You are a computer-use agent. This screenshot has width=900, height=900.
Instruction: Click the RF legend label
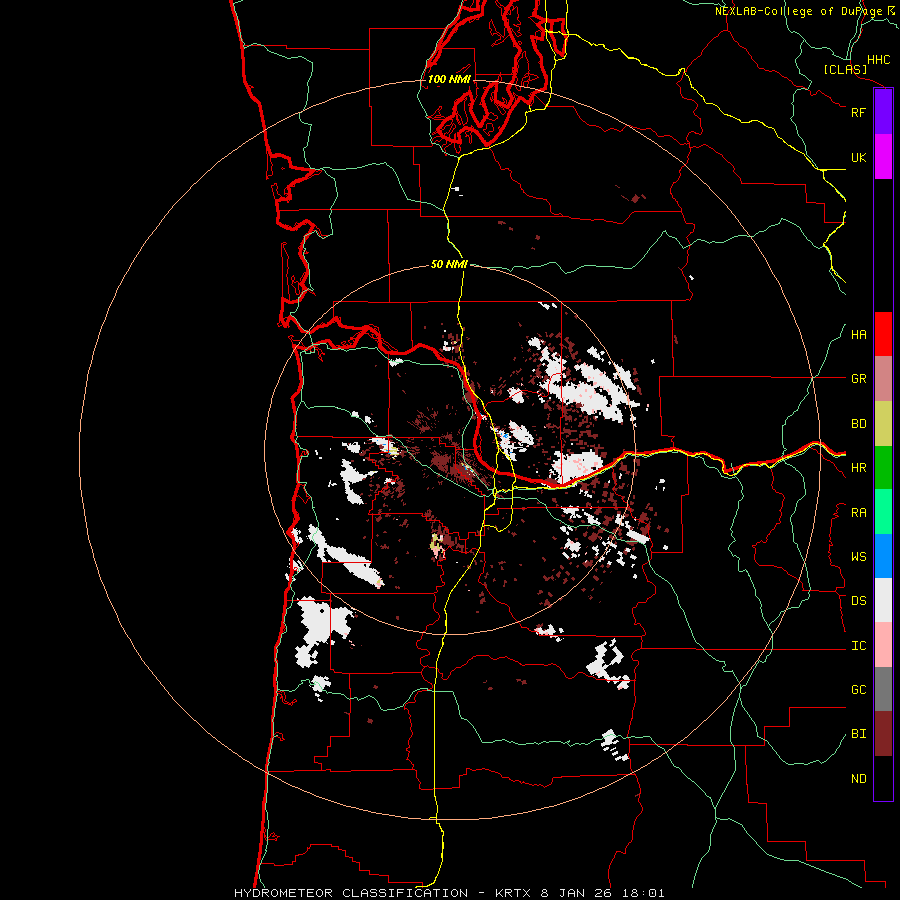858,112
